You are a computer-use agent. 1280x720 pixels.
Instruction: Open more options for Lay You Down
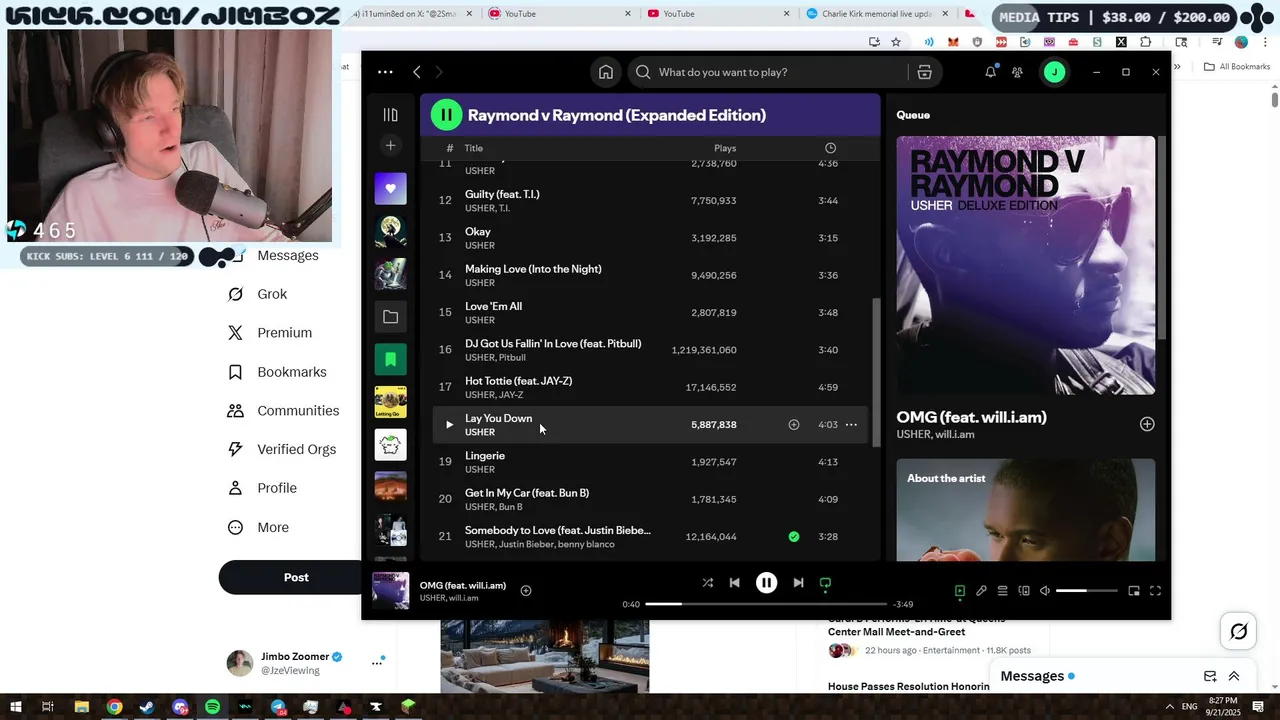pyautogui.click(x=851, y=425)
